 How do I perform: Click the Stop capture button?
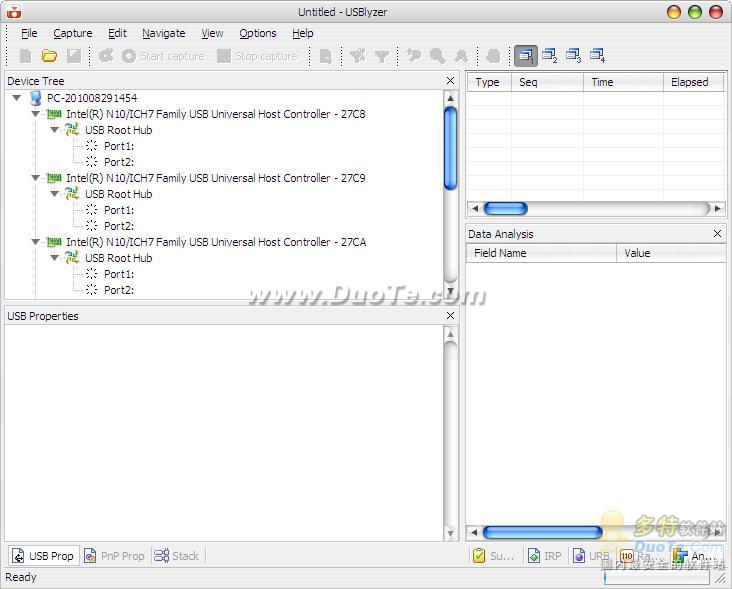tap(257, 56)
